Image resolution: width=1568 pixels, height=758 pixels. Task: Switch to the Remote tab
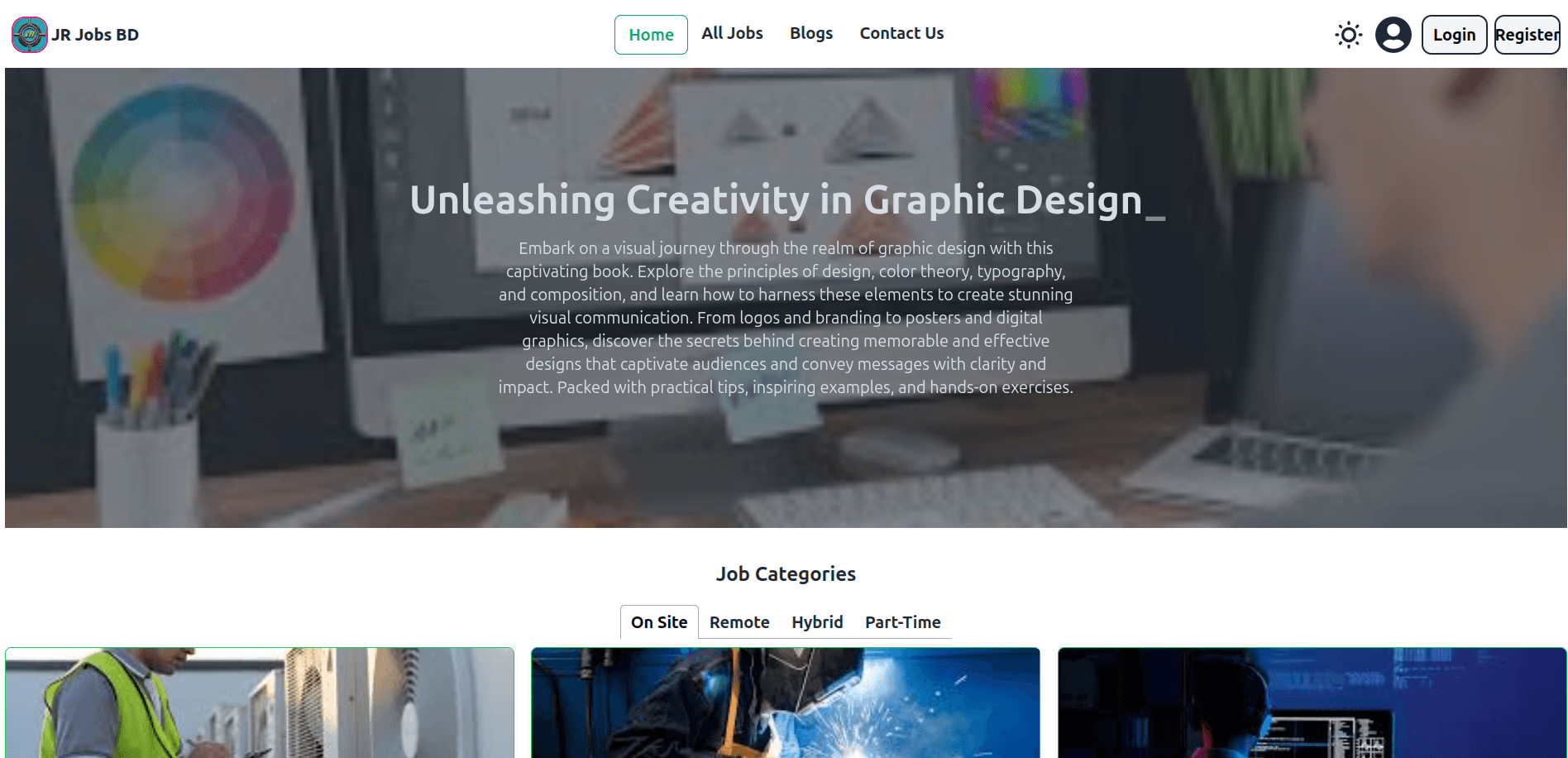click(739, 622)
